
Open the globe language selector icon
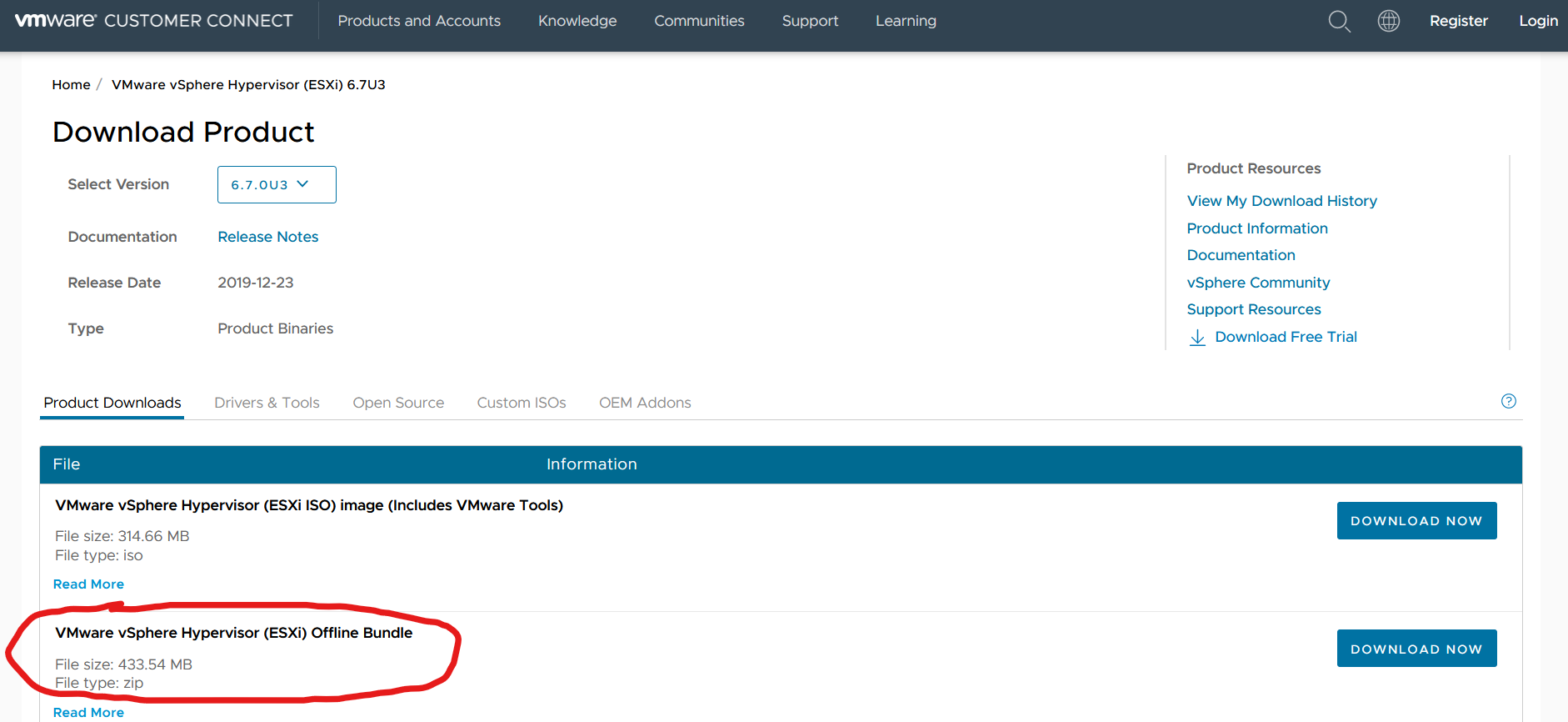click(1389, 21)
